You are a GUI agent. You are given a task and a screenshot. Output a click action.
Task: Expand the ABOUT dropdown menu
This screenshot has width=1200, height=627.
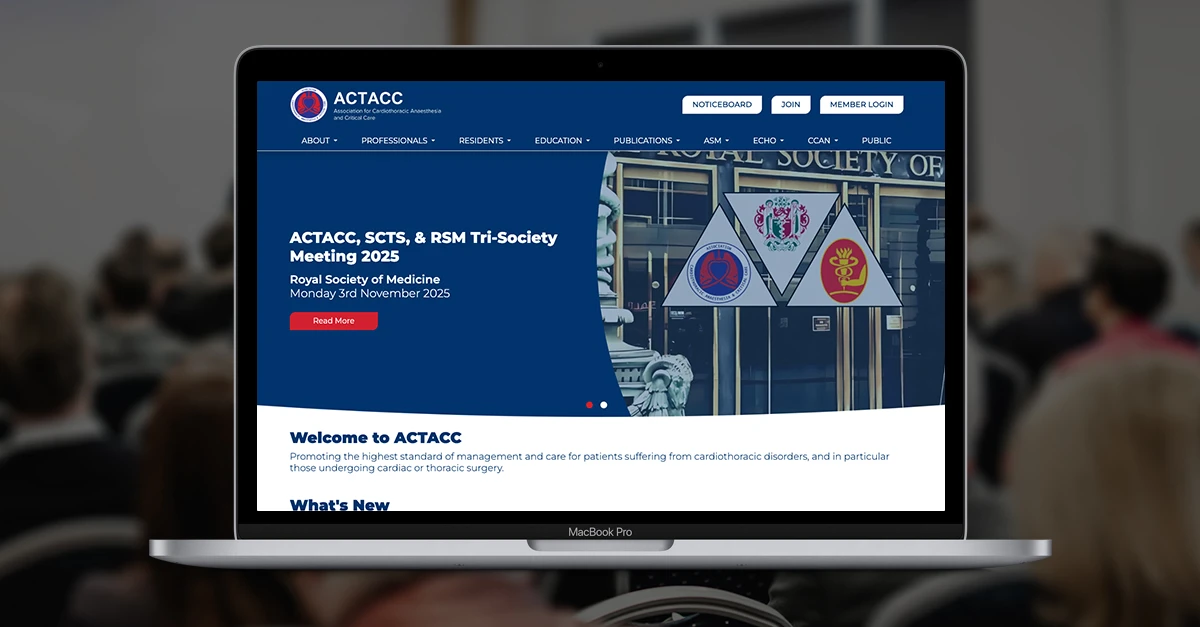point(320,141)
